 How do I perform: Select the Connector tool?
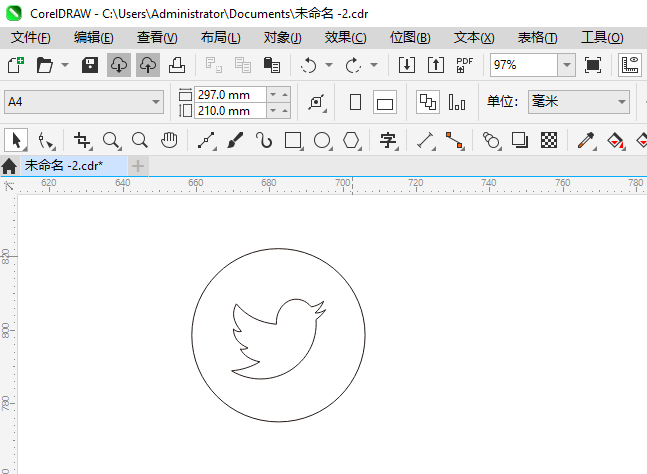tap(455, 141)
